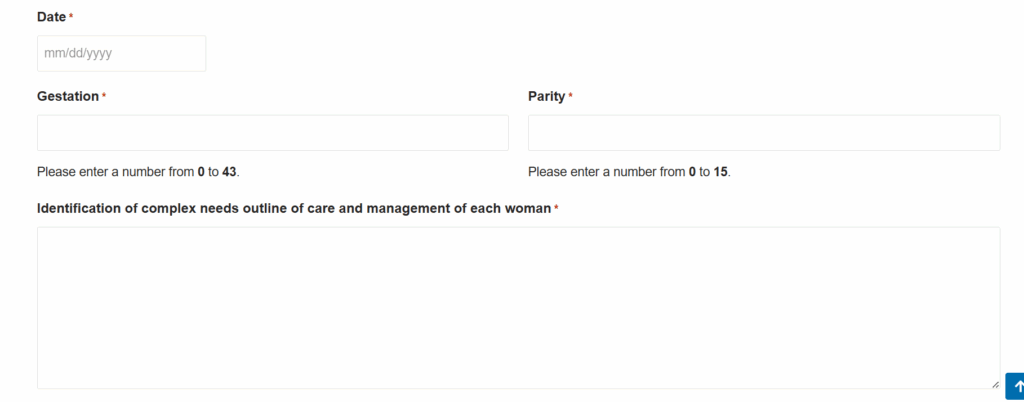Click the Date field label
The height and width of the screenshot is (402, 1024).
51,17
